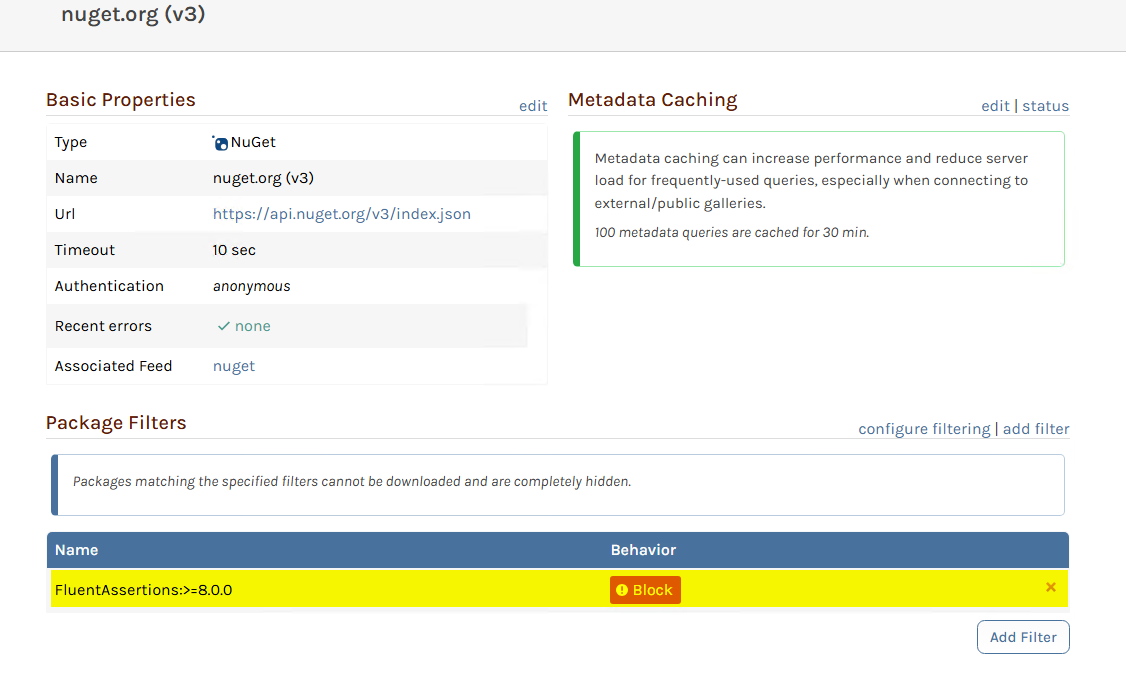Viewport: 1126px width, 673px height.
Task: Click the NuGet type value text
Action: 253,142
